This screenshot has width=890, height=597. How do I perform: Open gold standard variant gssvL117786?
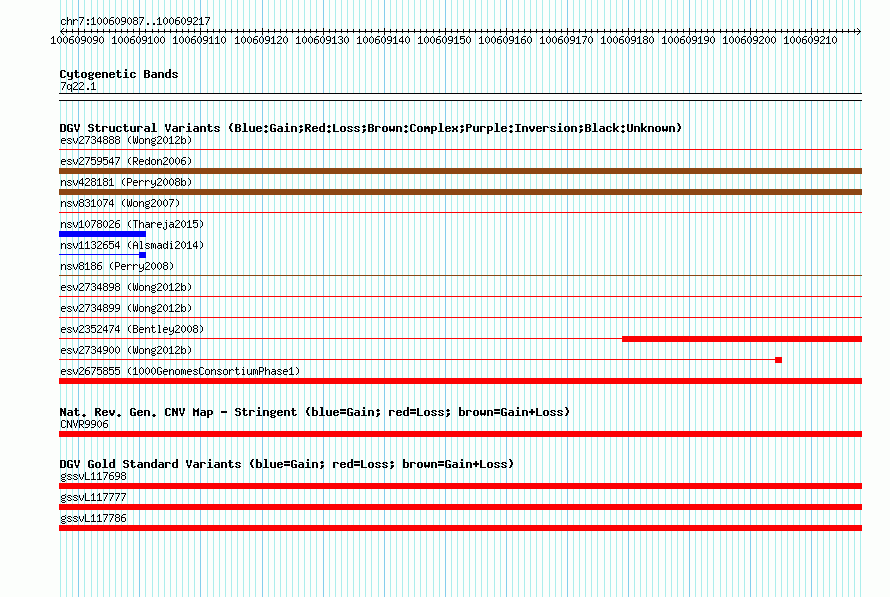(x=93, y=519)
